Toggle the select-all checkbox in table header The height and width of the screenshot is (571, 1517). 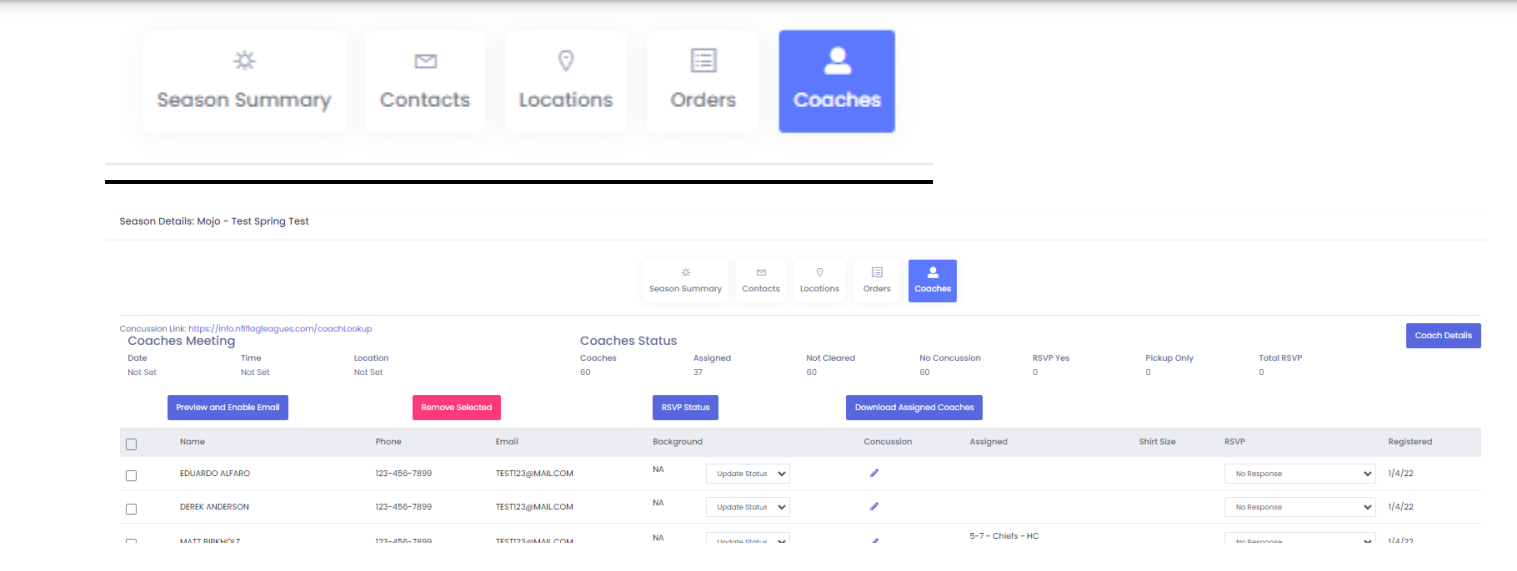point(131,444)
